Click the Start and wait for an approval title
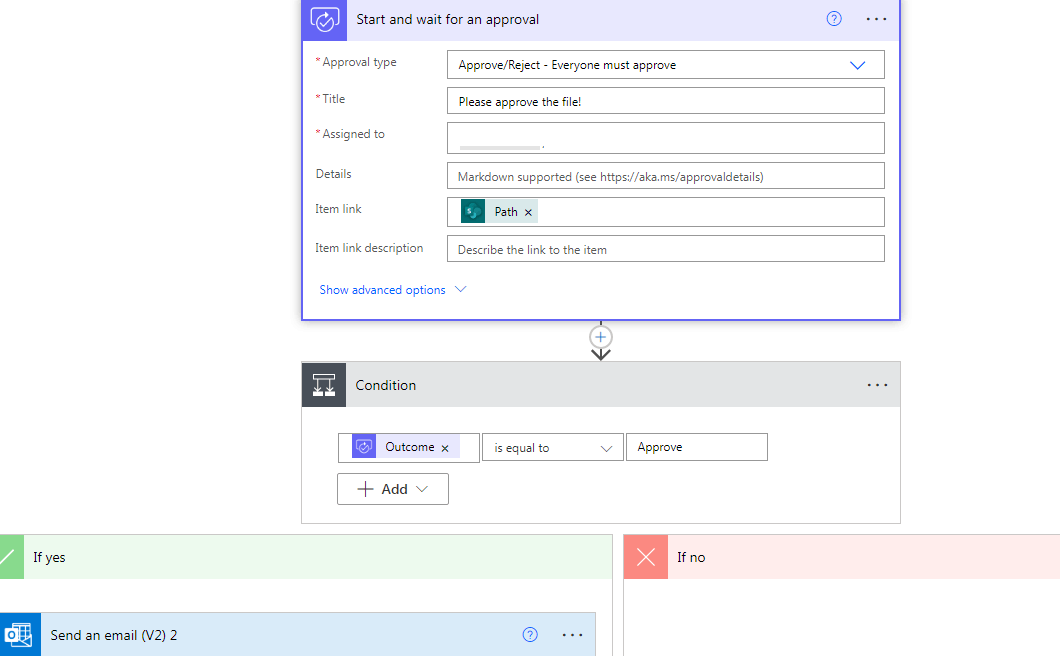Screen dimensions: 1060x656 click(448, 20)
